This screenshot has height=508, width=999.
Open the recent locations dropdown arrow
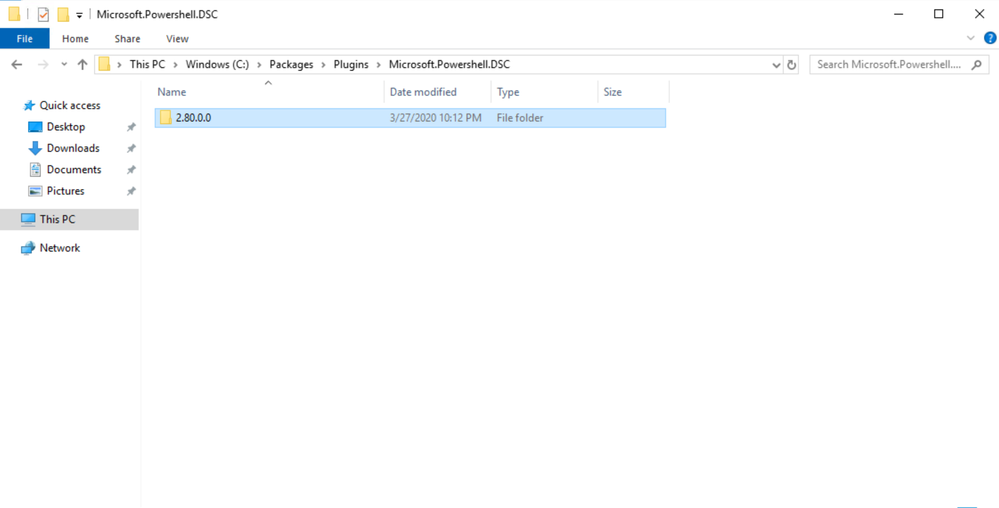click(64, 64)
